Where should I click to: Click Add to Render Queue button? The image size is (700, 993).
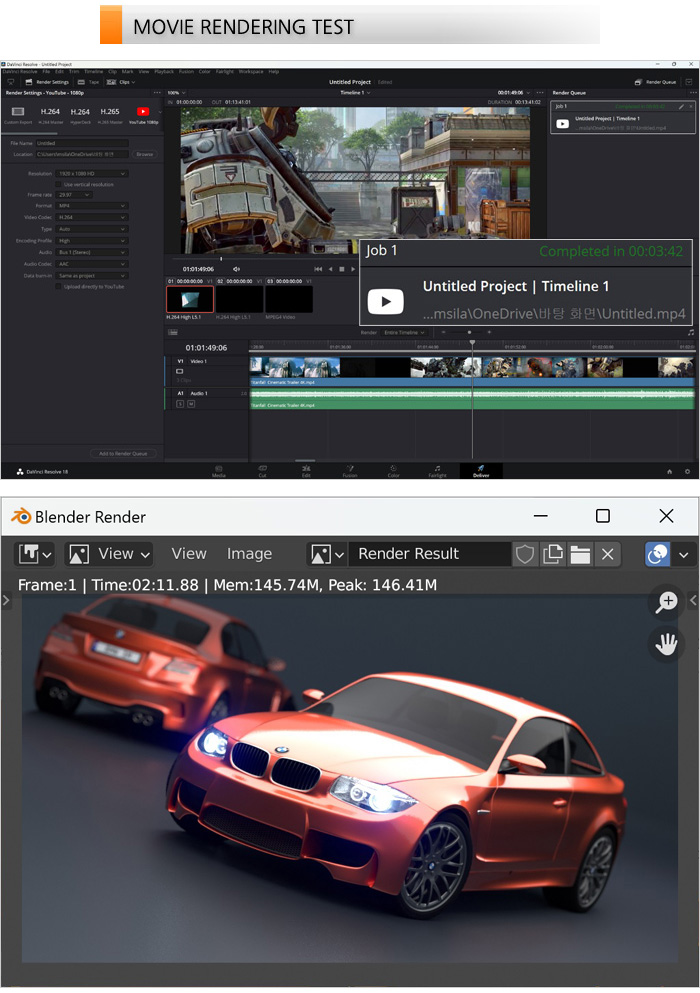pos(123,453)
